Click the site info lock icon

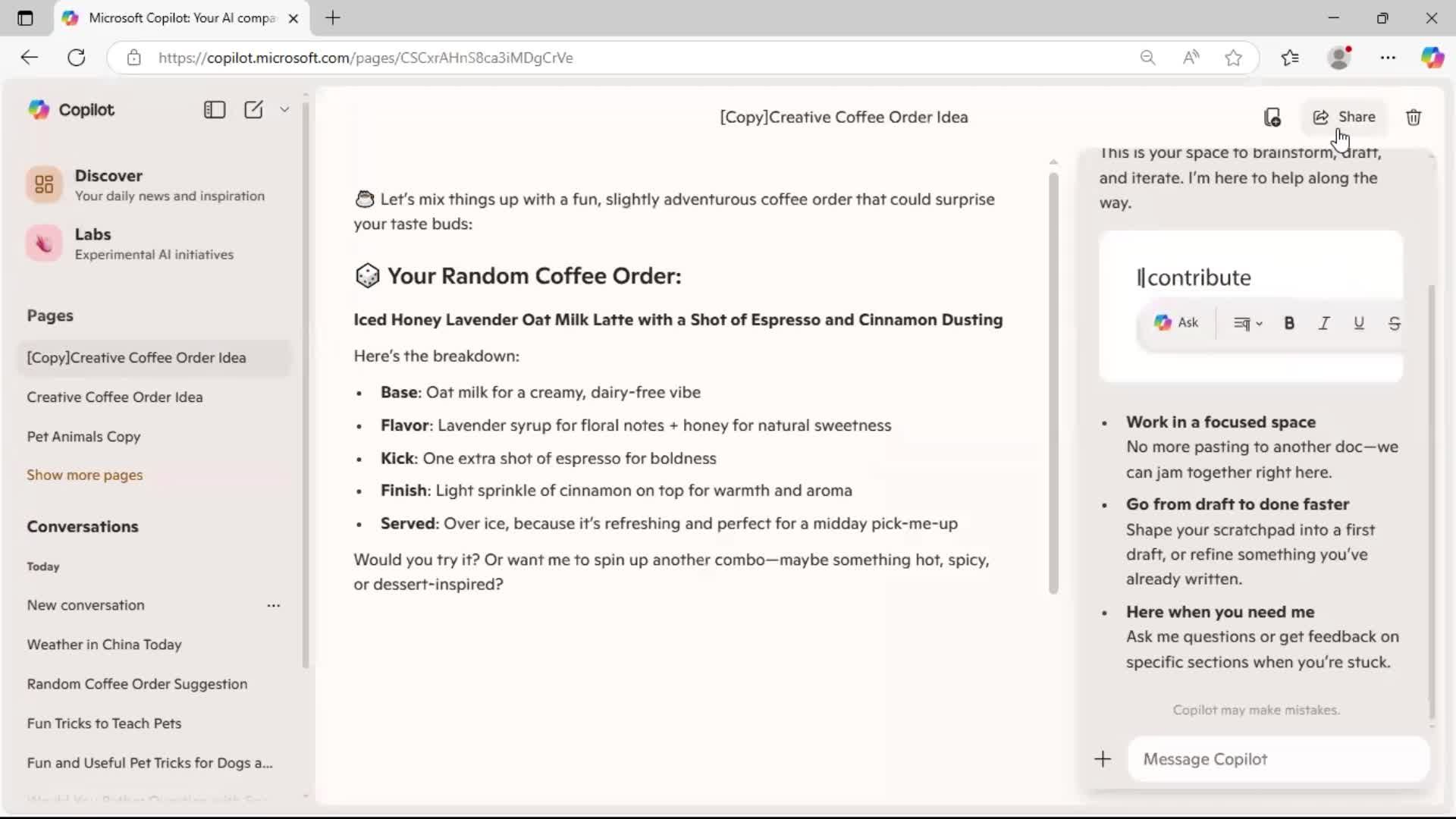click(134, 58)
